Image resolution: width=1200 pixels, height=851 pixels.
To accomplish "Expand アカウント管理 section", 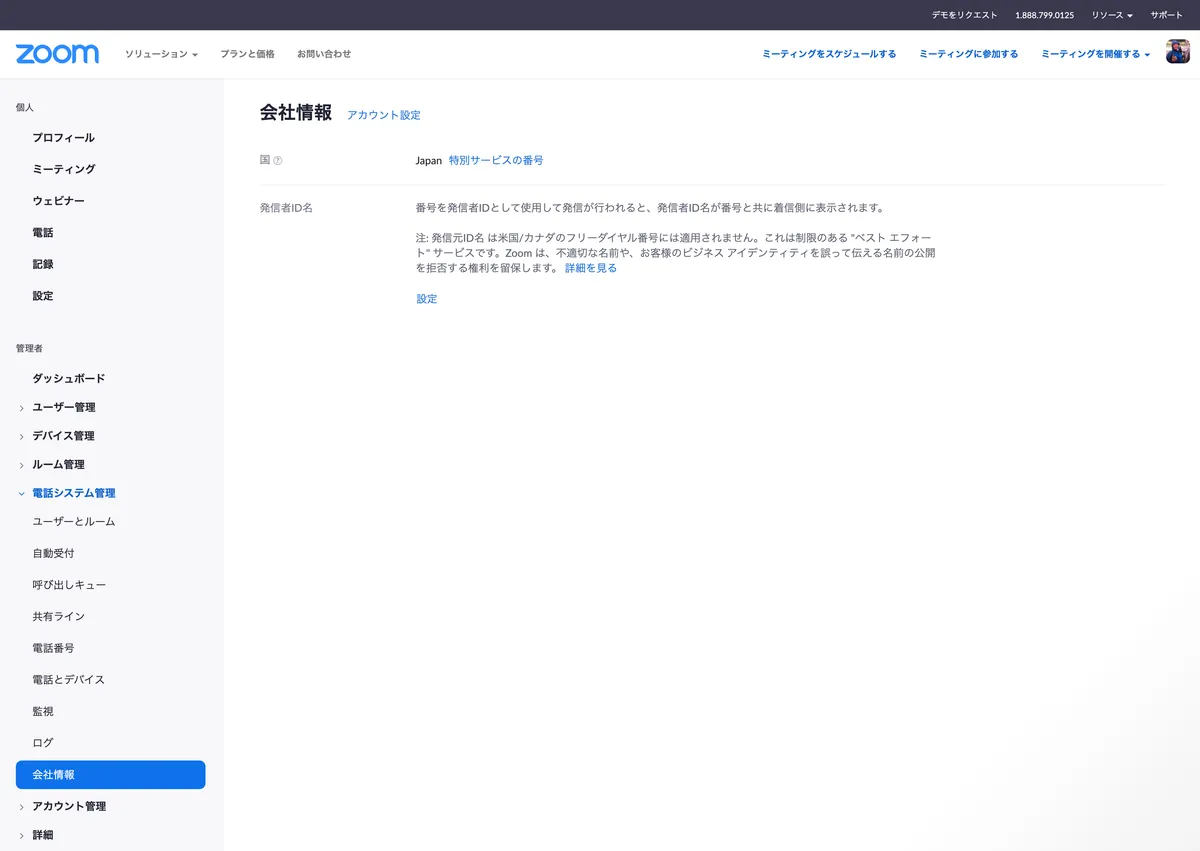I will pos(69,806).
